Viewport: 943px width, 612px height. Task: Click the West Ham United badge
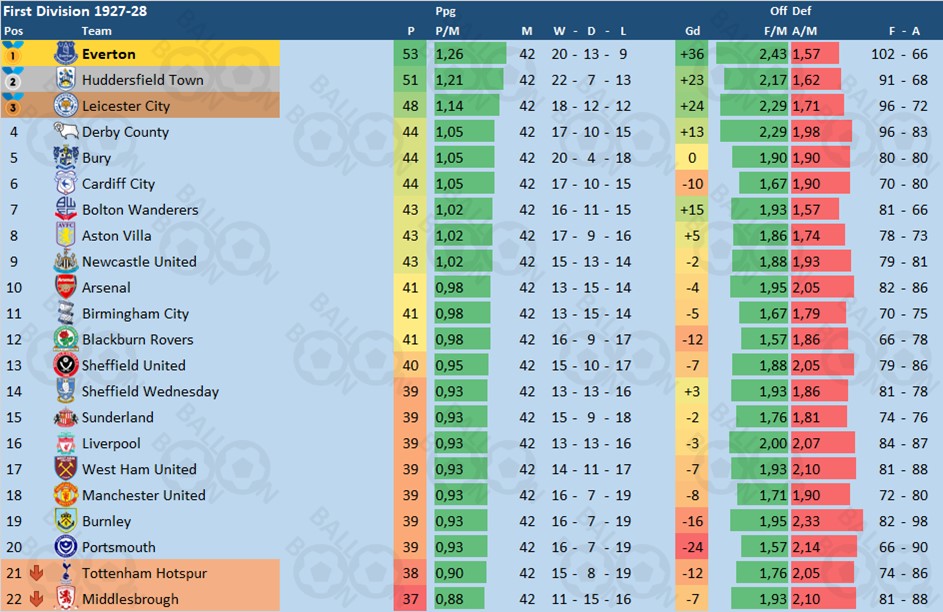(x=66, y=469)
